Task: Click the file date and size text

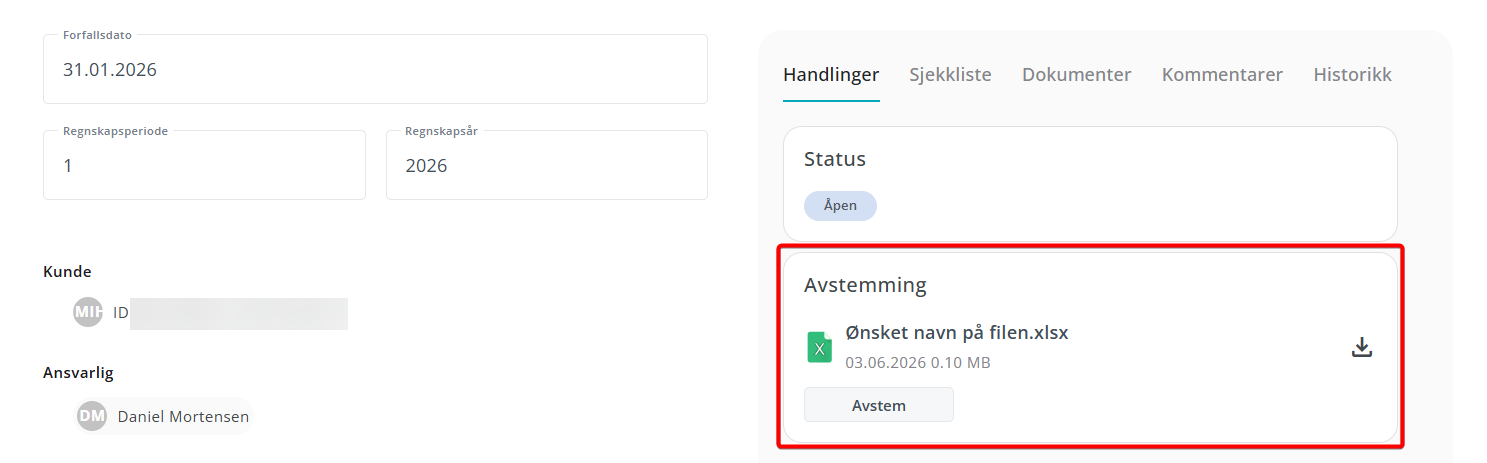Action: (918, 362)
